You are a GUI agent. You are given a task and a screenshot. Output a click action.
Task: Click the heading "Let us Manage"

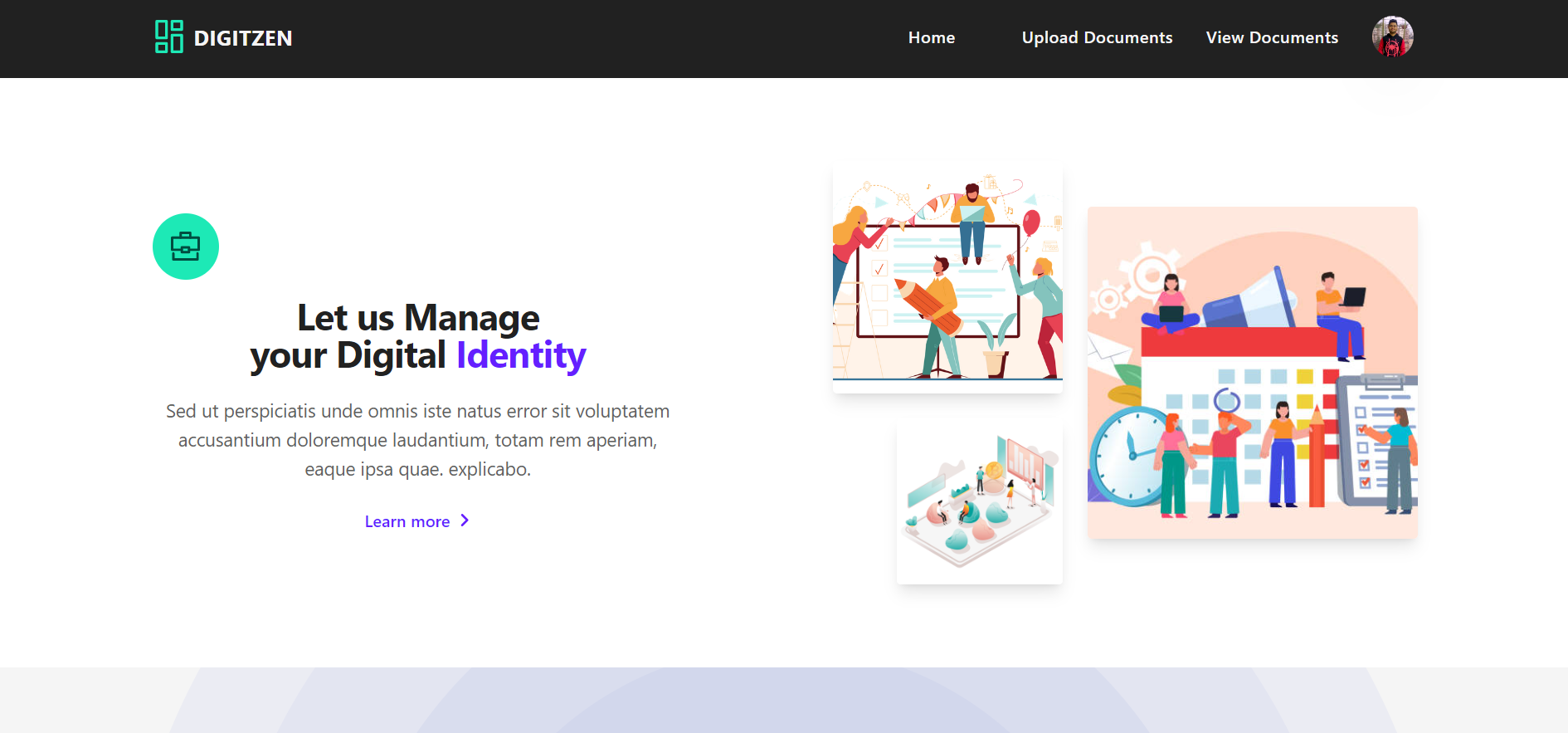418,318
